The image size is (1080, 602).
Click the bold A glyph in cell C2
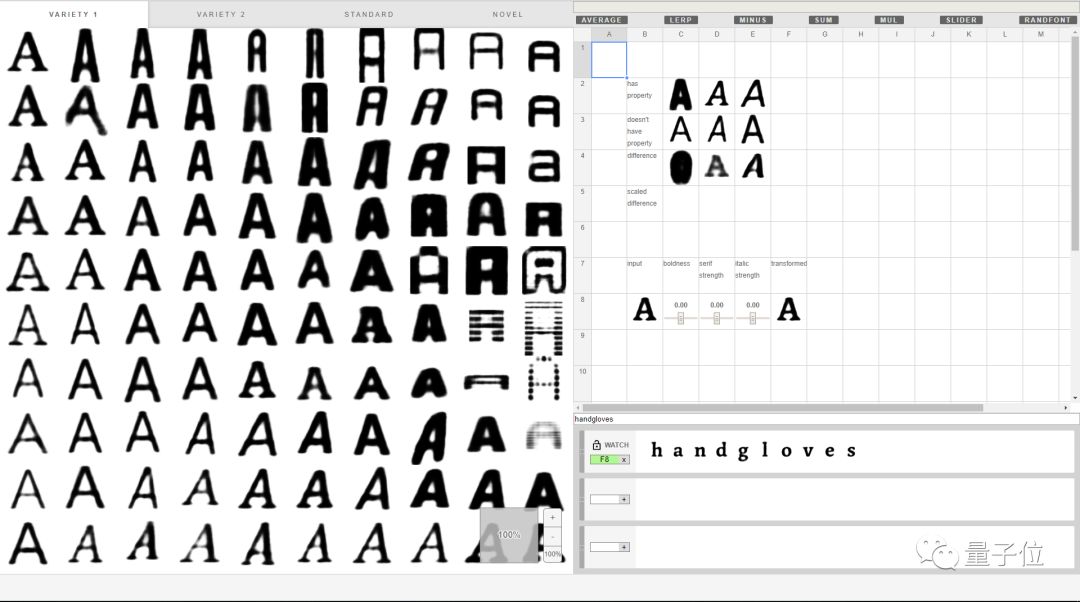tap(681, 95)
